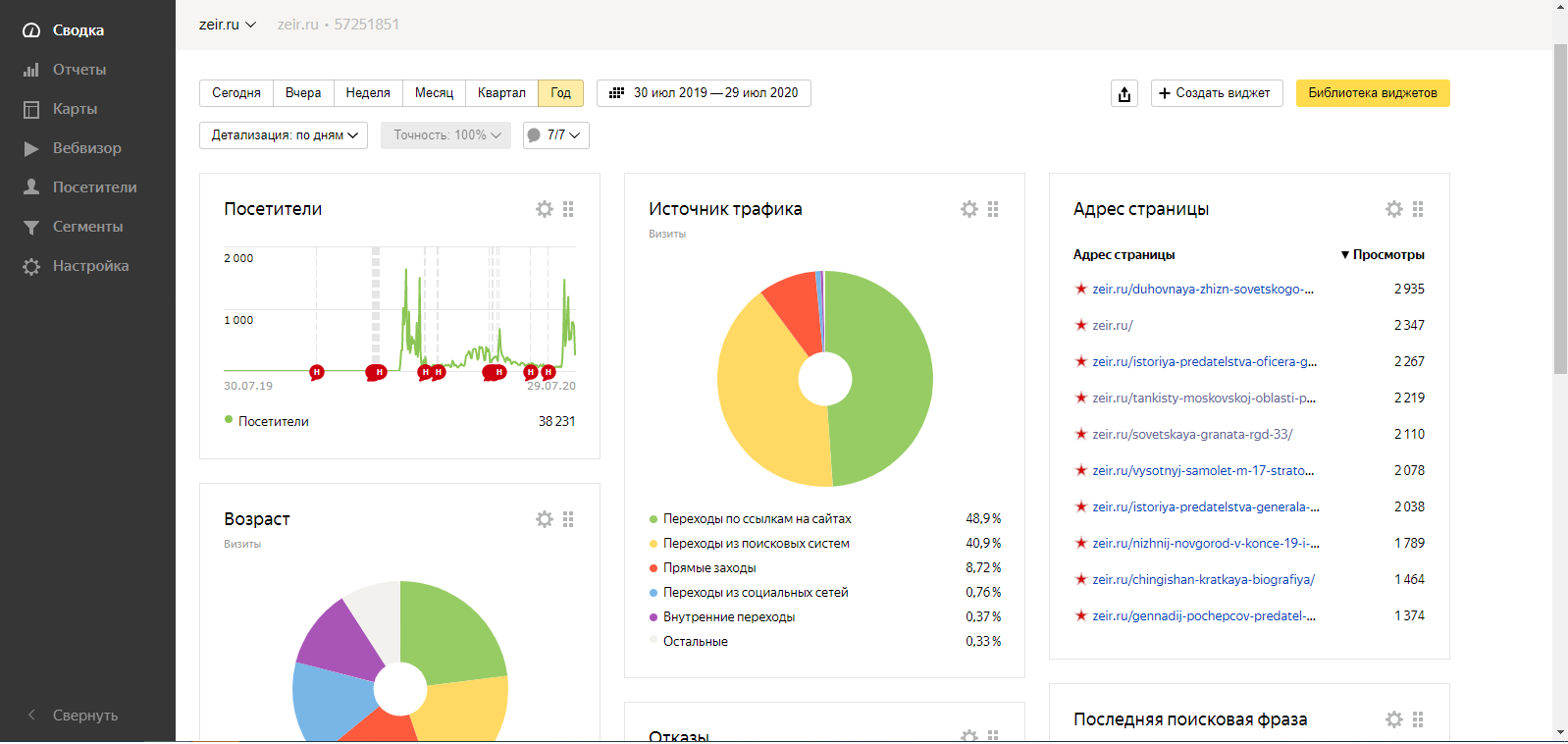Switch period to Неделя
Viewport: 1568px width, 744px height.
368,93
